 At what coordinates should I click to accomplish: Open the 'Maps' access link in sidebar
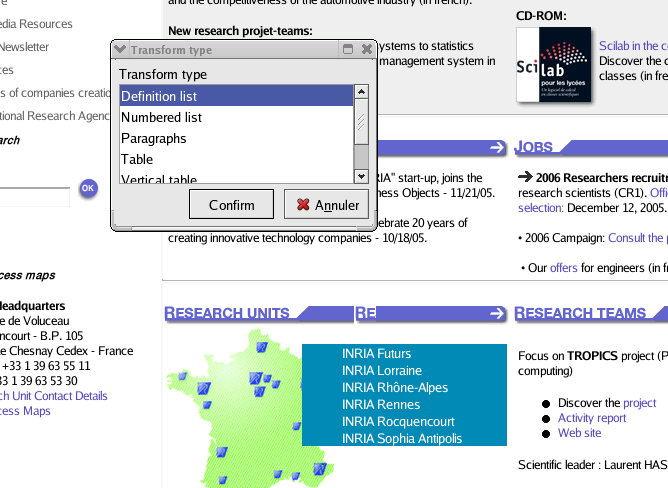point(37,411)
